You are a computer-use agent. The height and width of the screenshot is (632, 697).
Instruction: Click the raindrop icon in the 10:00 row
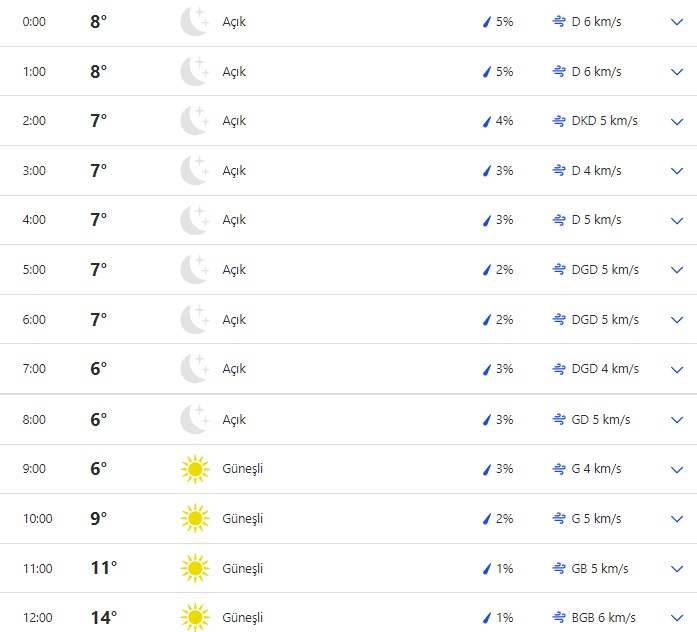click(x=487, y=519)
